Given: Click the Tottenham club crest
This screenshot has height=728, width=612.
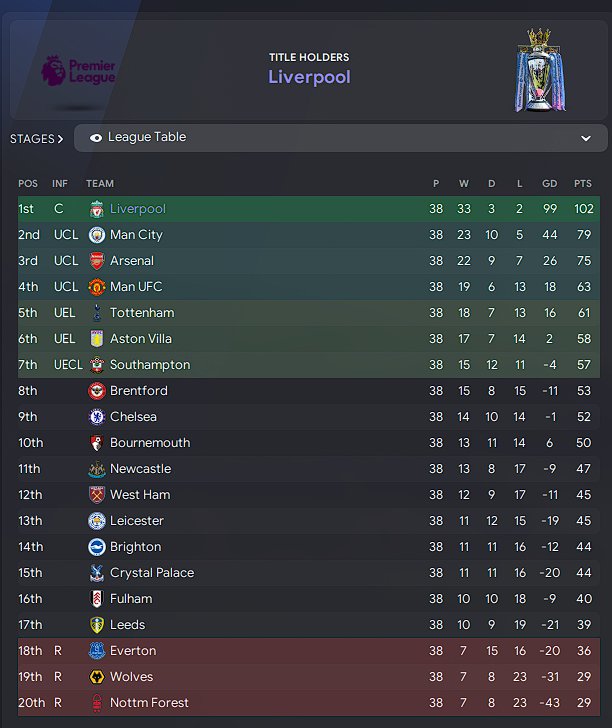Looking at the screenshot, I should 96,313.
